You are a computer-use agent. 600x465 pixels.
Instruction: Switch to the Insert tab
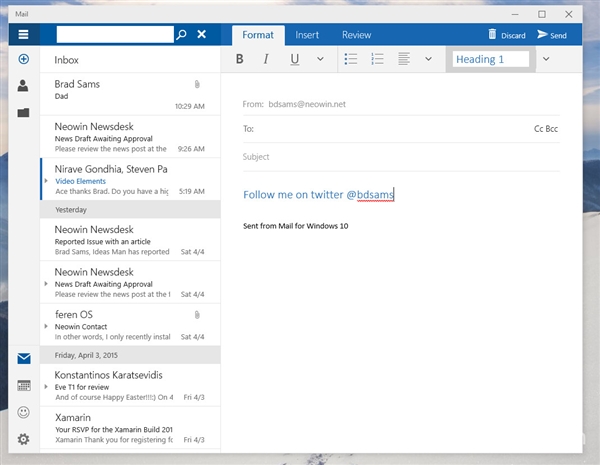[307, 35]
